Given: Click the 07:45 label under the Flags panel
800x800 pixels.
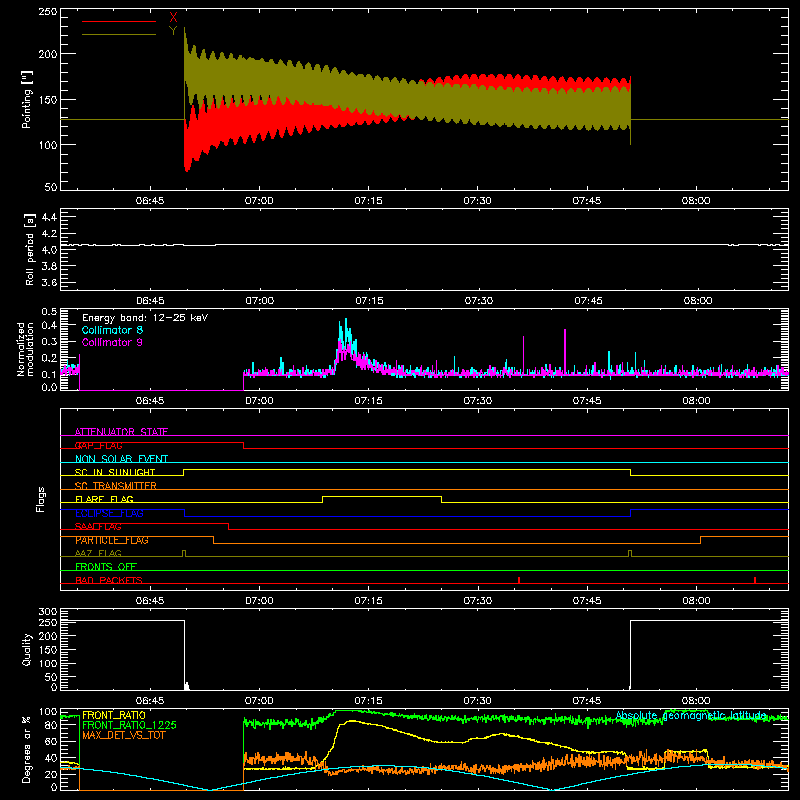Looking at the screenshot, I should coord(587,601).
